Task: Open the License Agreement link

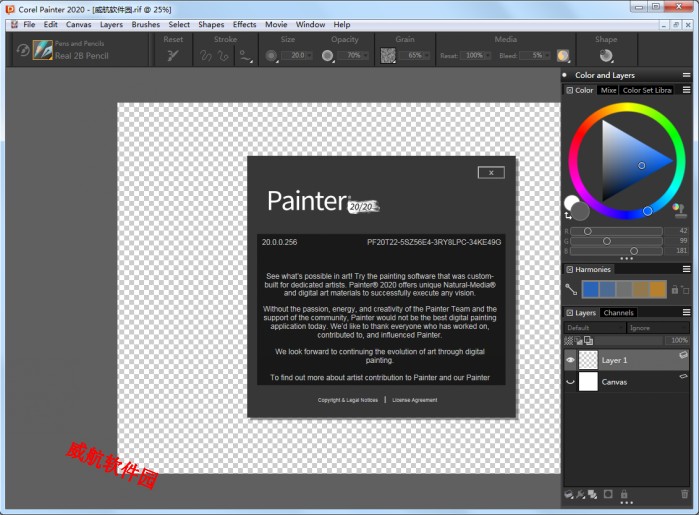Action: [415, 400]
